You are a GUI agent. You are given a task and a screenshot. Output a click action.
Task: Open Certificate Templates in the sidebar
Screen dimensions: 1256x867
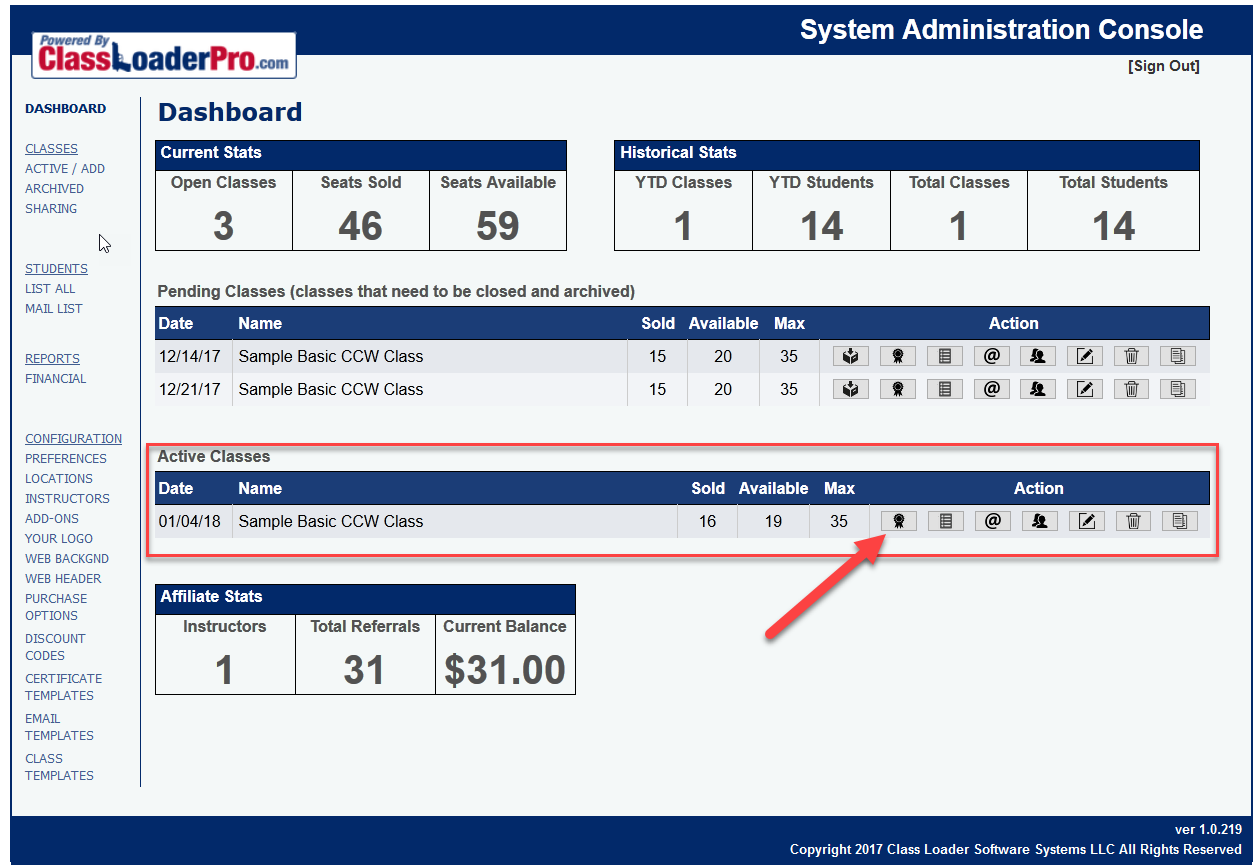pos(63,687)
